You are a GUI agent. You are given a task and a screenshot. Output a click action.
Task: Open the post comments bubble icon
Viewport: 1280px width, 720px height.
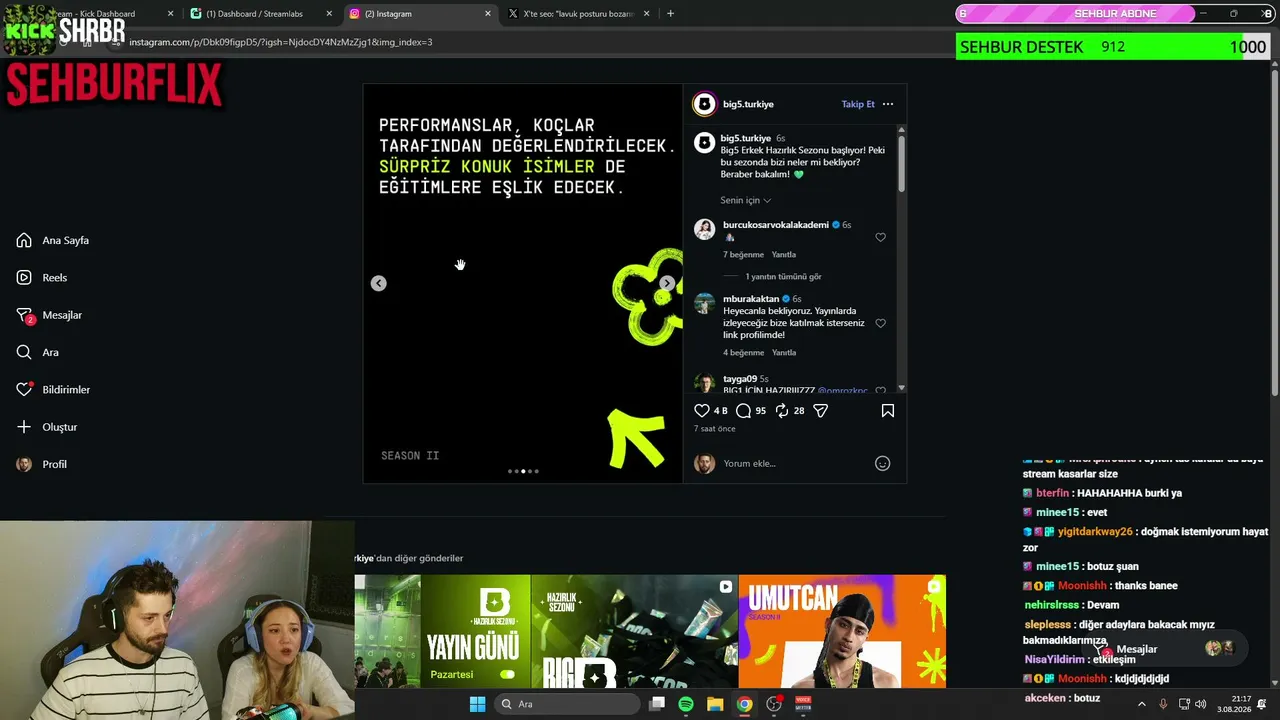(x=743, y=410)
